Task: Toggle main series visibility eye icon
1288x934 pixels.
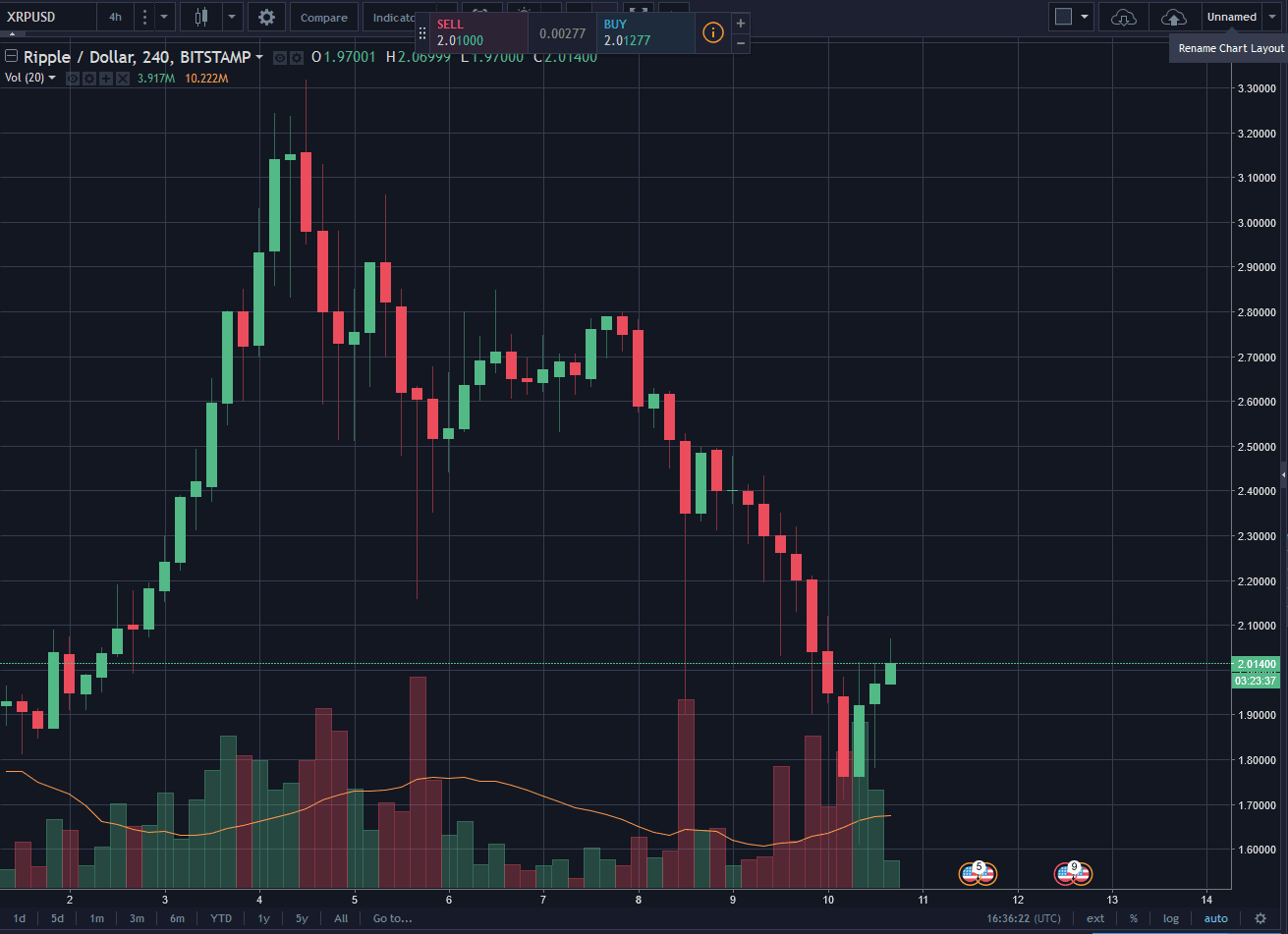Action: click(279, 58)
